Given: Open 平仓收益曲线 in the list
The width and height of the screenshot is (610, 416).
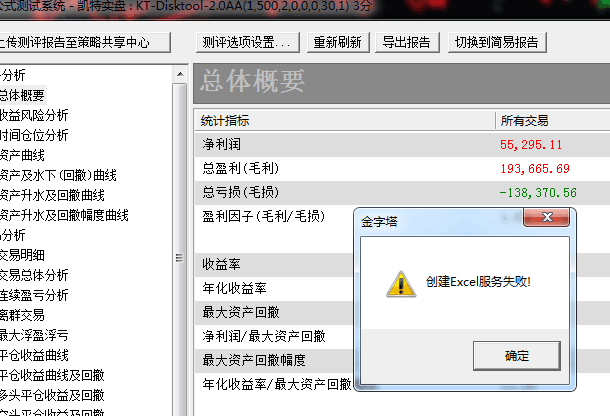Looking at the screenshot, I should (34, 355).
